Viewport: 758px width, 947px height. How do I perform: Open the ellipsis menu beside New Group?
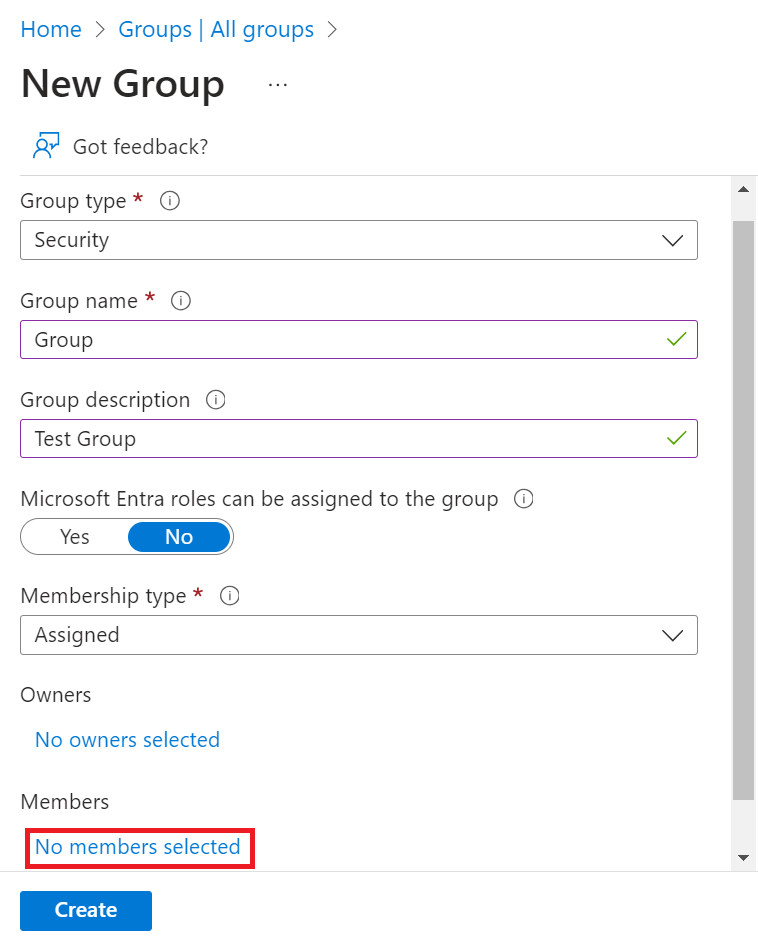(x=278, y=85)
